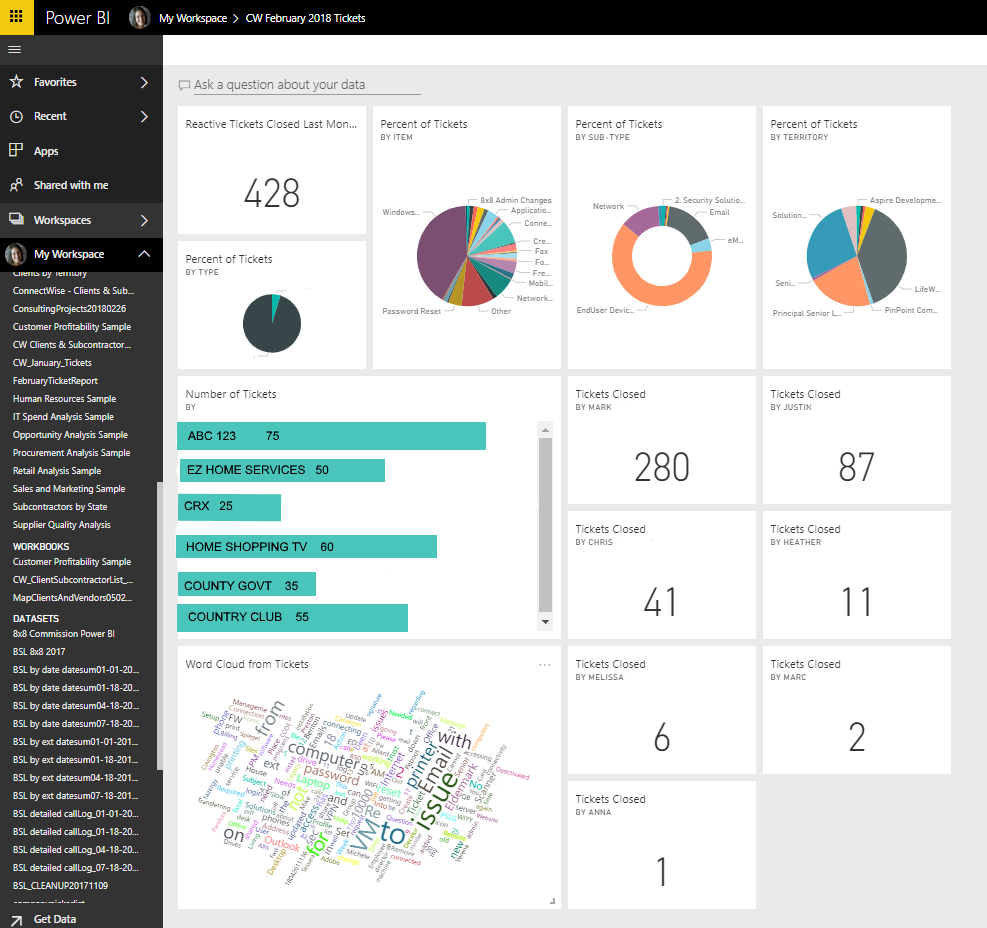This screenshot has height=928, width=987.
Task: Click the Word Cloud from Tickets visual
Action: [365, 787]
